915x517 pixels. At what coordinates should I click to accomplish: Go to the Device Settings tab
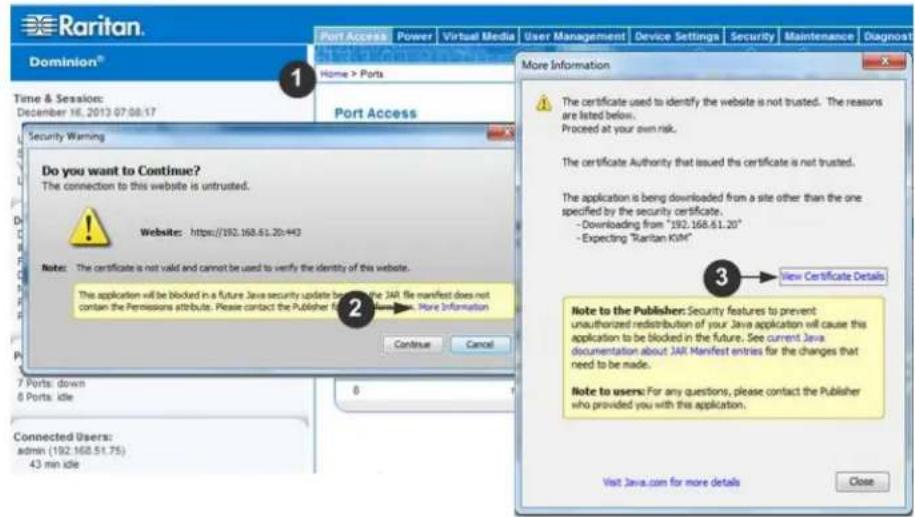pyautogui.click(x=677, y=36)
